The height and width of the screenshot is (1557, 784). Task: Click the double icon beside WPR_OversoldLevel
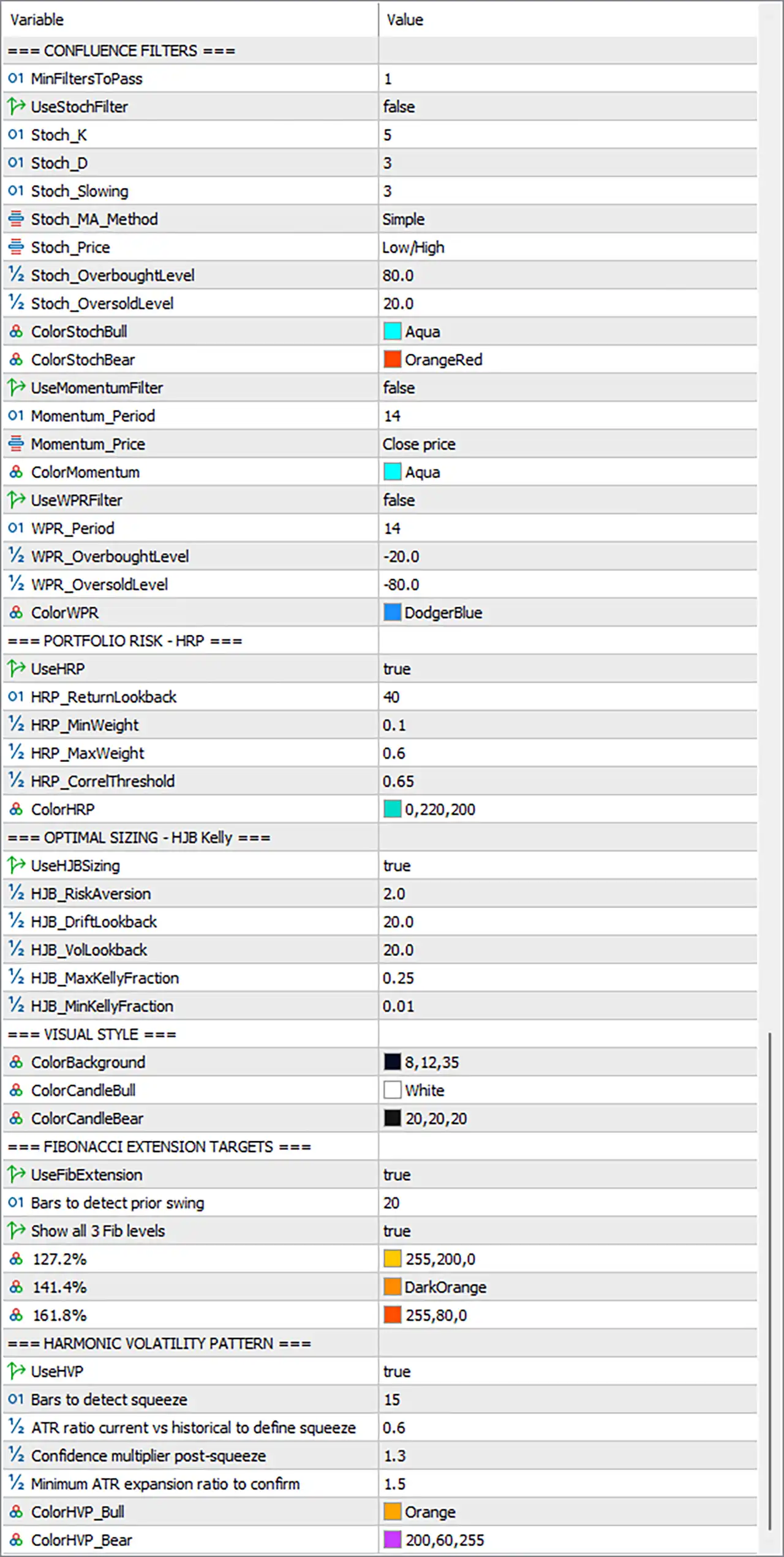(x=16, y=584)
